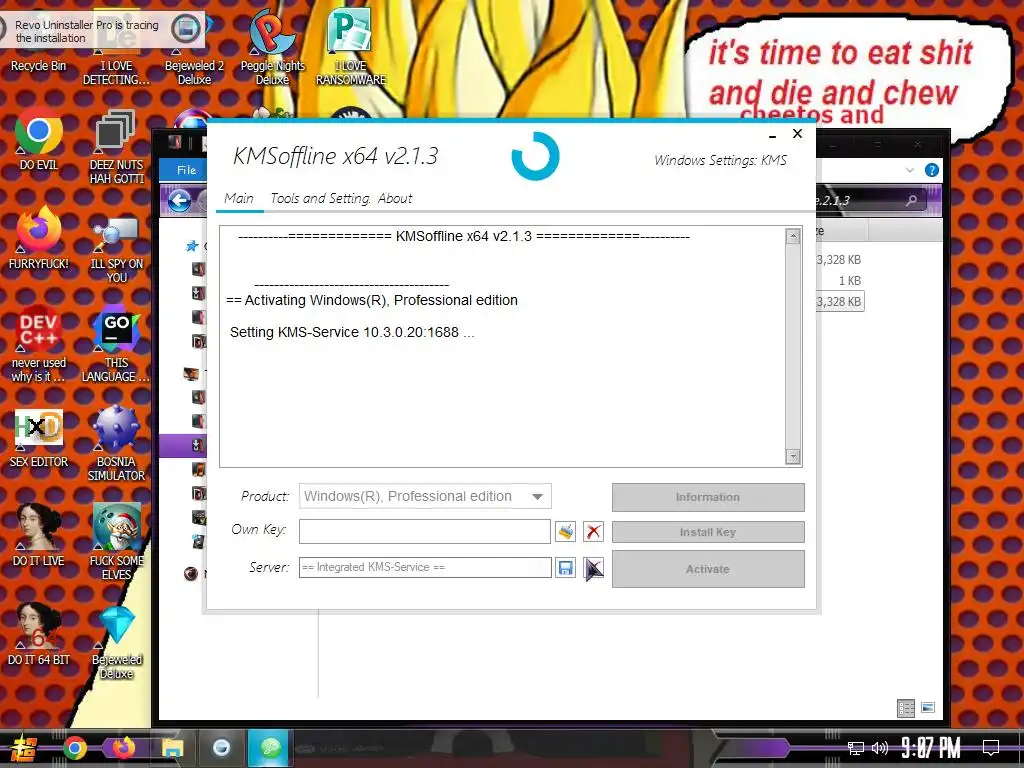Viewport: 1024px width, 768px height.
Task: Open the ILL SPY ON YOU icon
Action: (x=116, y=248)
